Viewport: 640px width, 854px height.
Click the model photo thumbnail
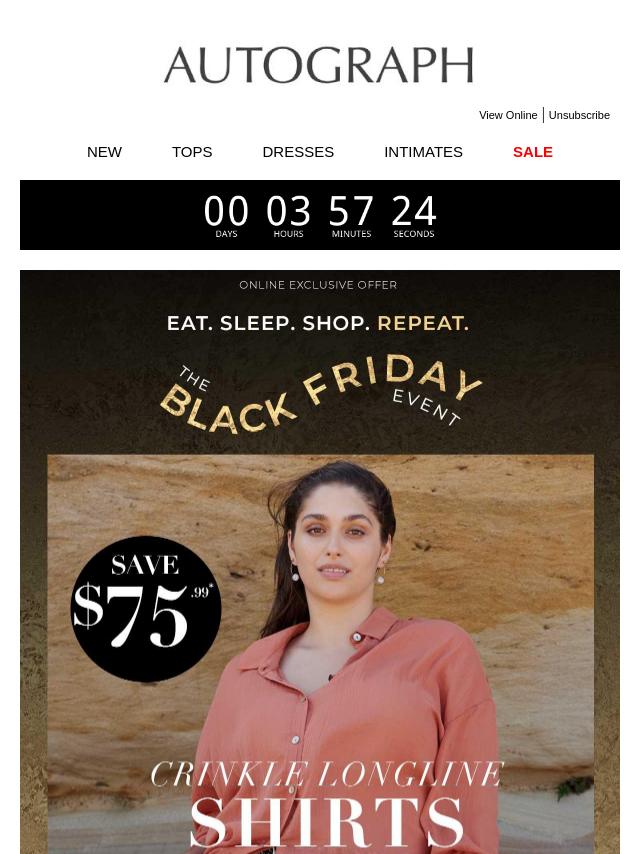pos(320,654)
